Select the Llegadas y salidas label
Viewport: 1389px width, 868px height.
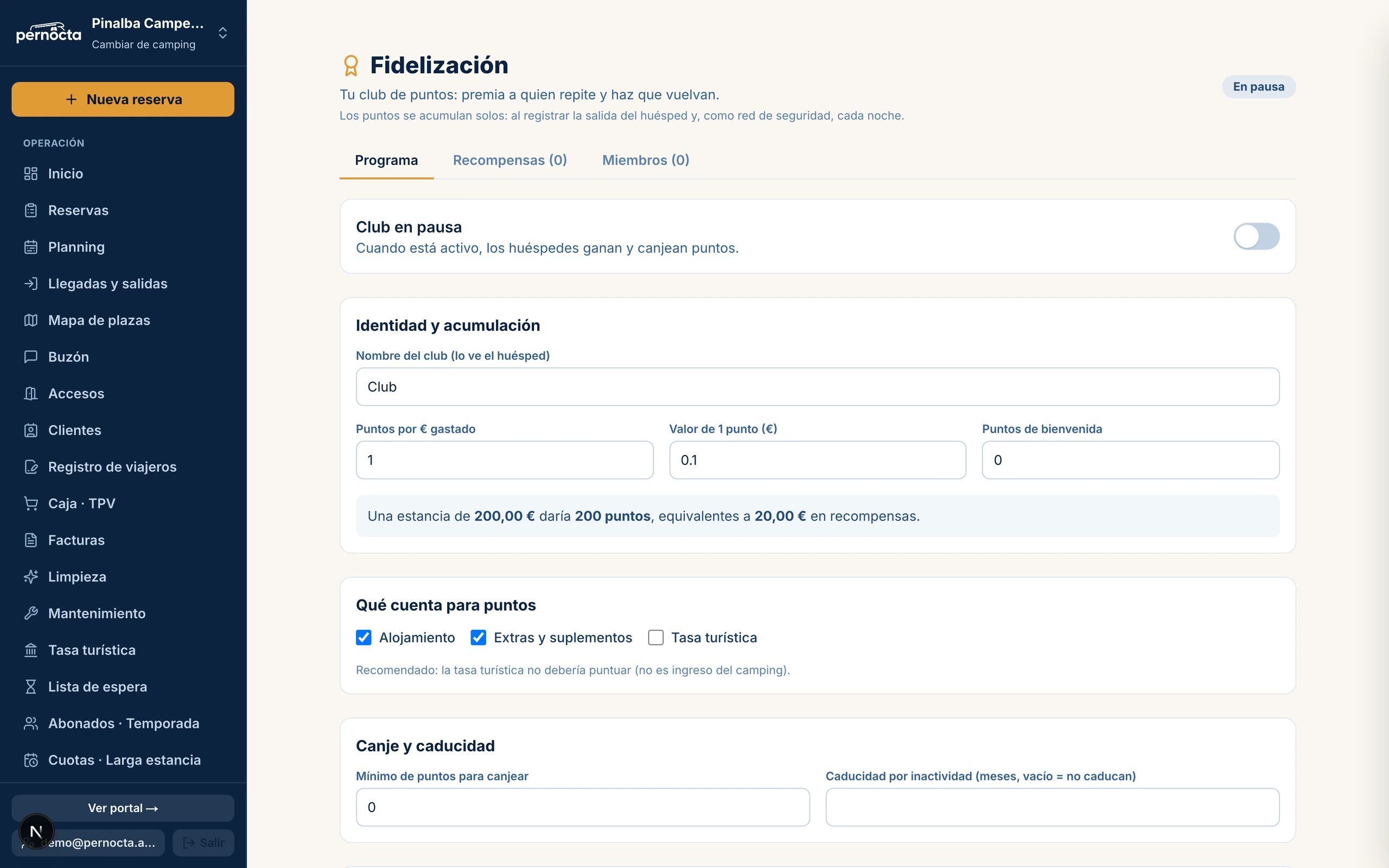click(108, 284)
